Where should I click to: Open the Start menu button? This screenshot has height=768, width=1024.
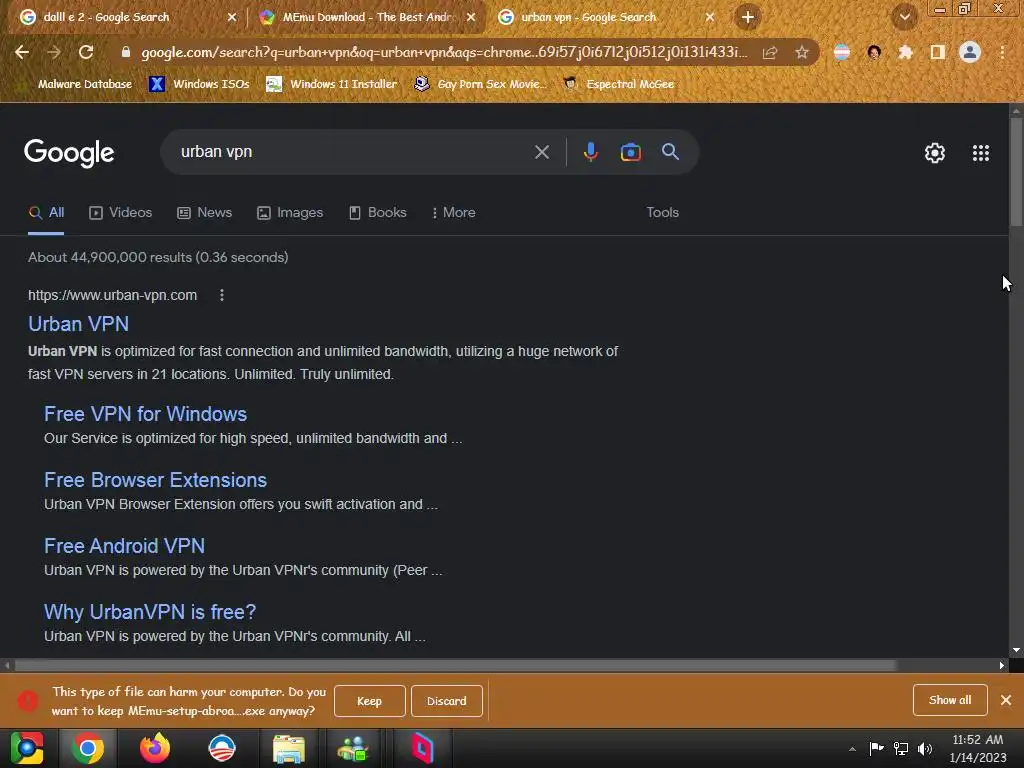click(27, 748)
